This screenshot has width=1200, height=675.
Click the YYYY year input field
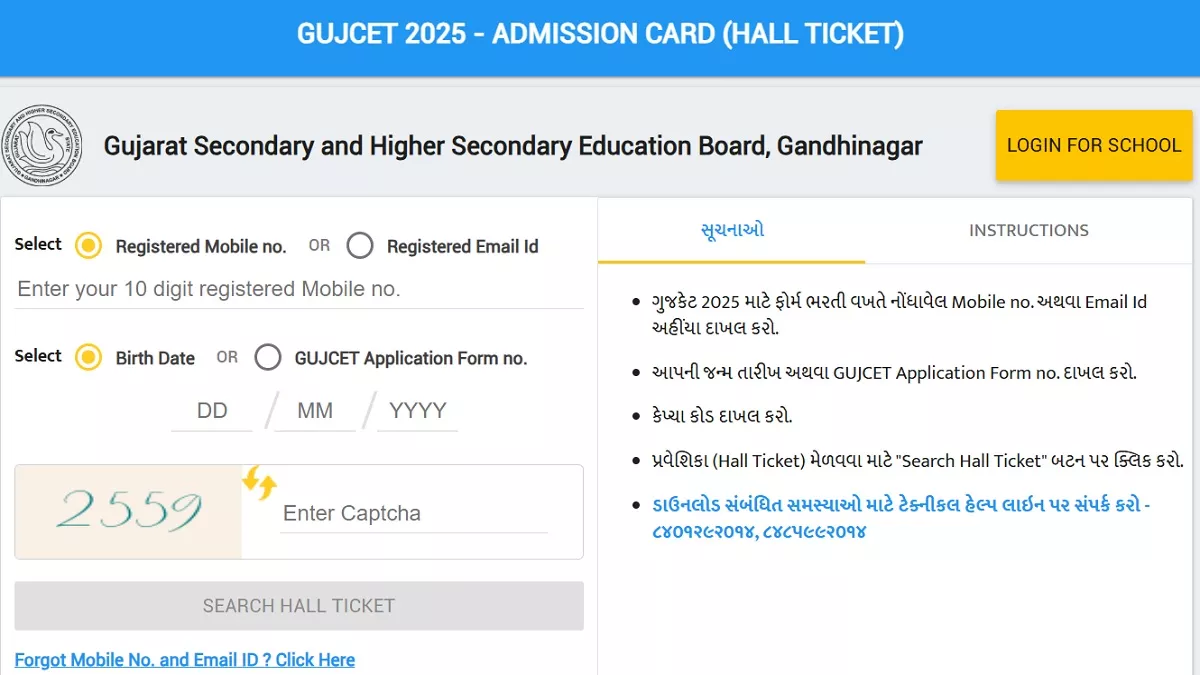(418, 410)
